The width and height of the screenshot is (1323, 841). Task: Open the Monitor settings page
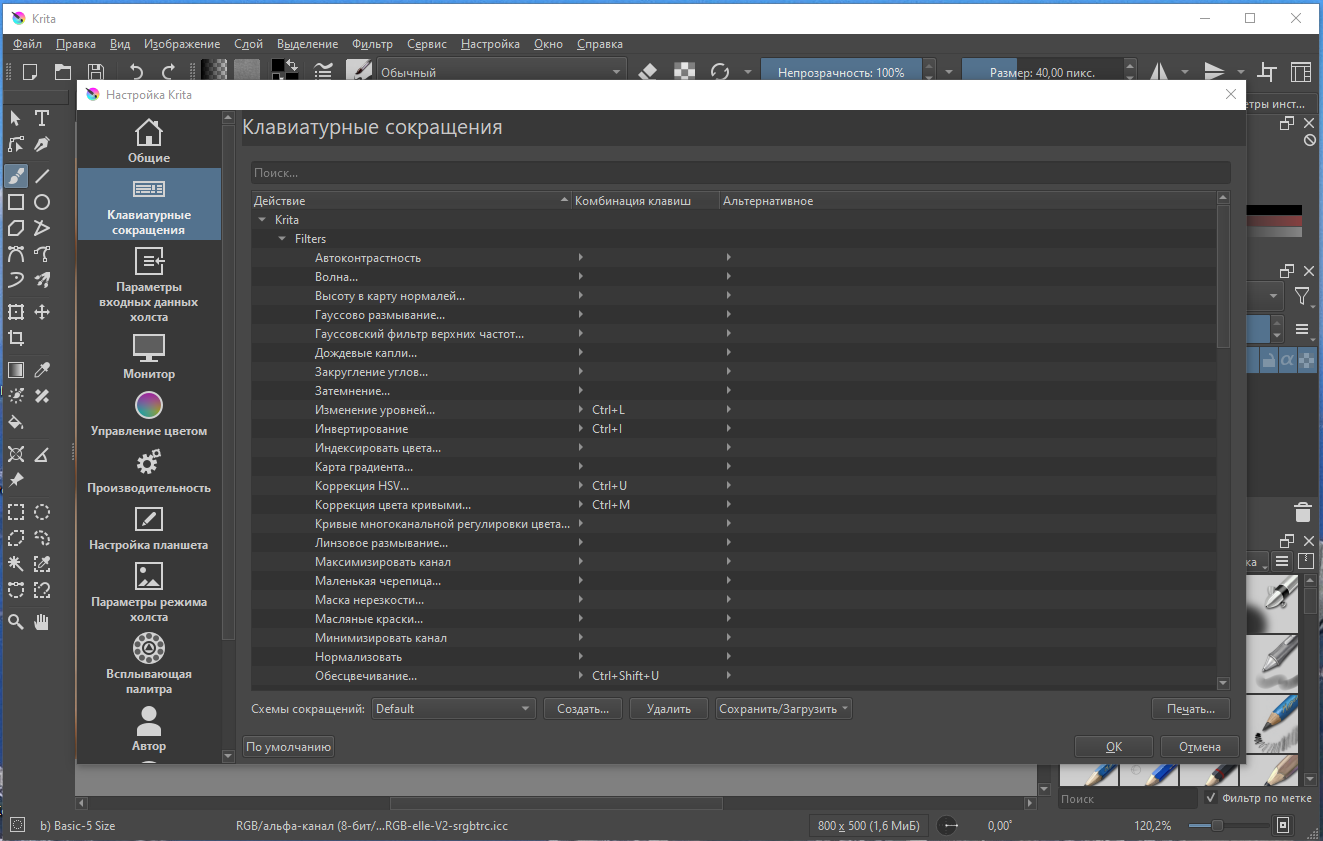149,357
